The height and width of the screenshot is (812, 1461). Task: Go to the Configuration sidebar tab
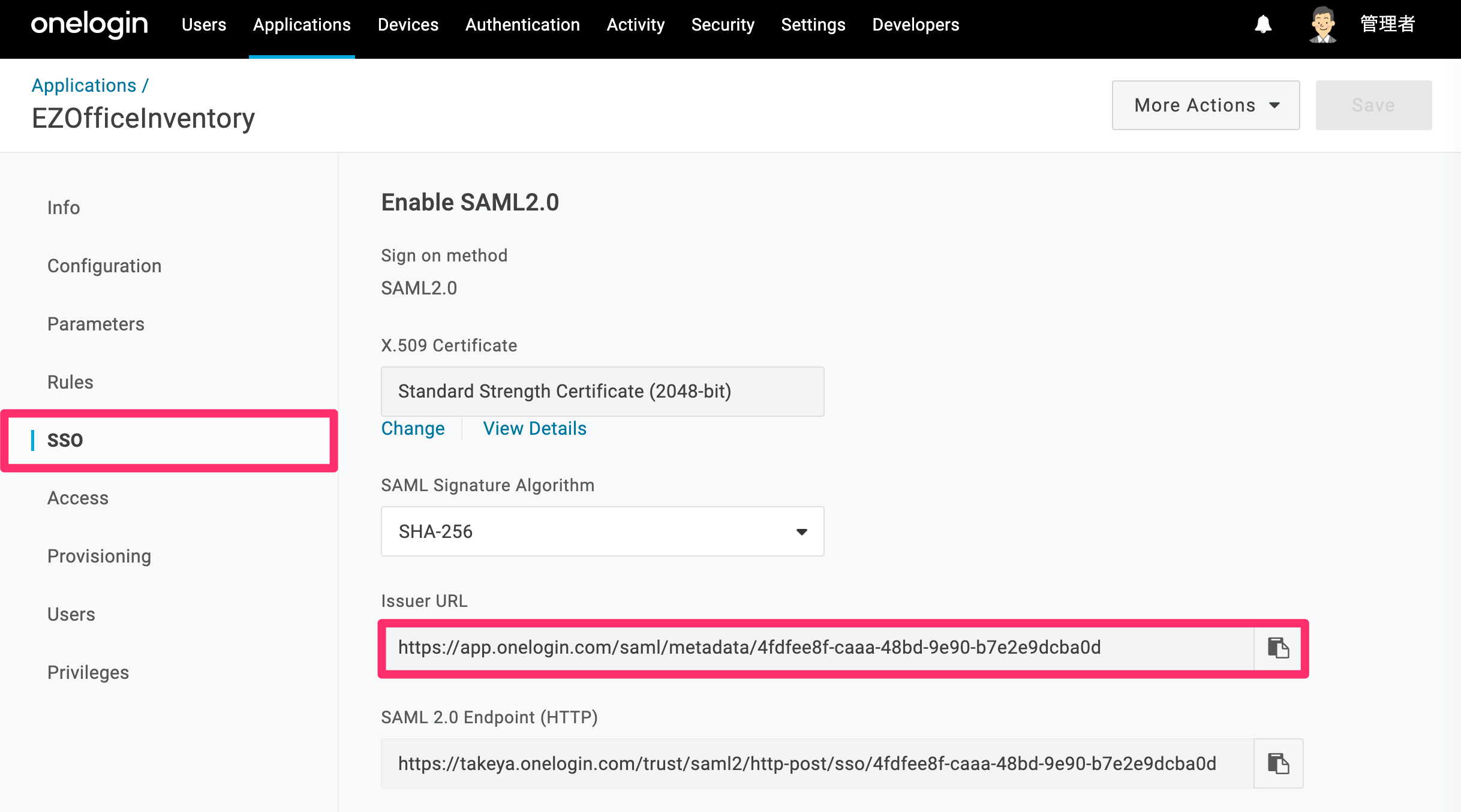click(x=104, y=266)
